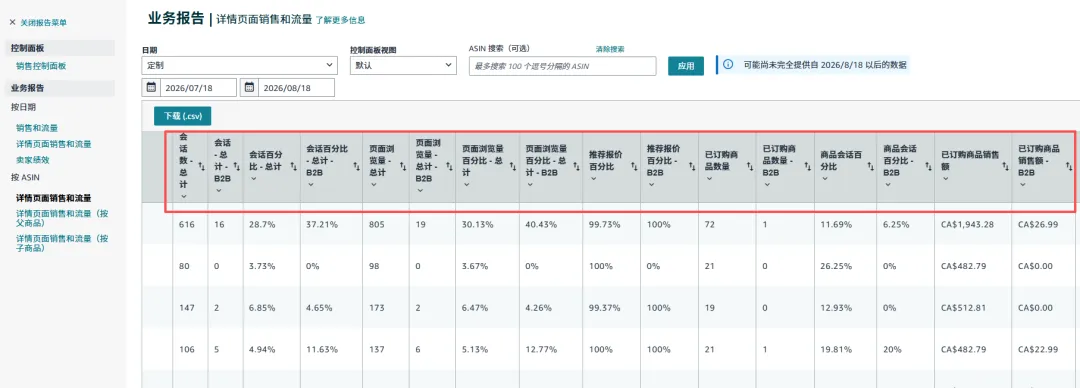Expand the chevron under 已订购商品销售额 - B2B header
Image resolution: width=1080 pixels, height=388 pixels.
(x=1023, y=184)
